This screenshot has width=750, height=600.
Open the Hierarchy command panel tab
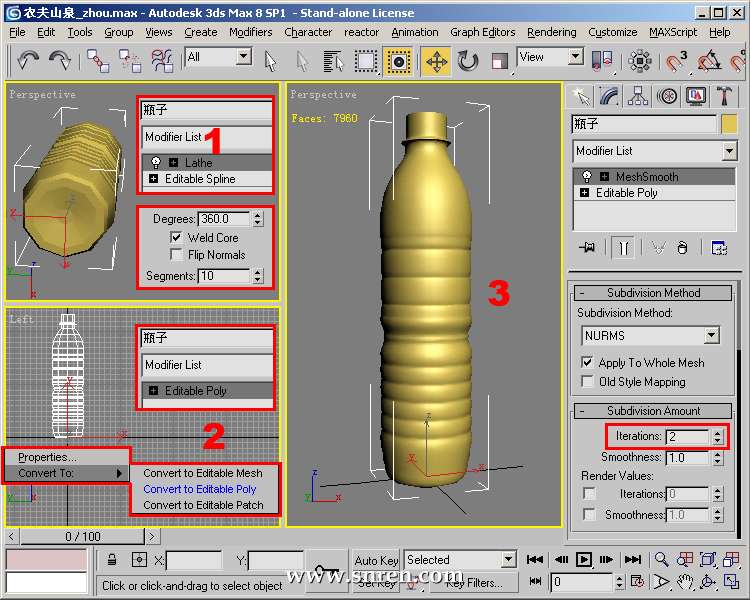coord(638,96)
